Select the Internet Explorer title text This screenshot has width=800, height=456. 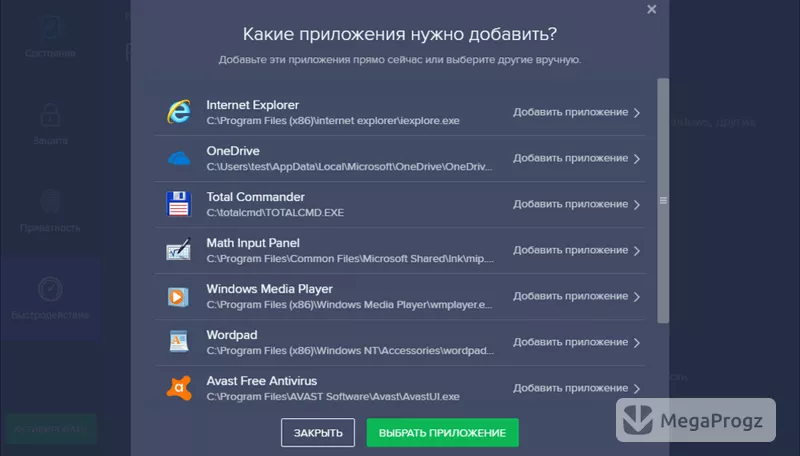[253, 105]
